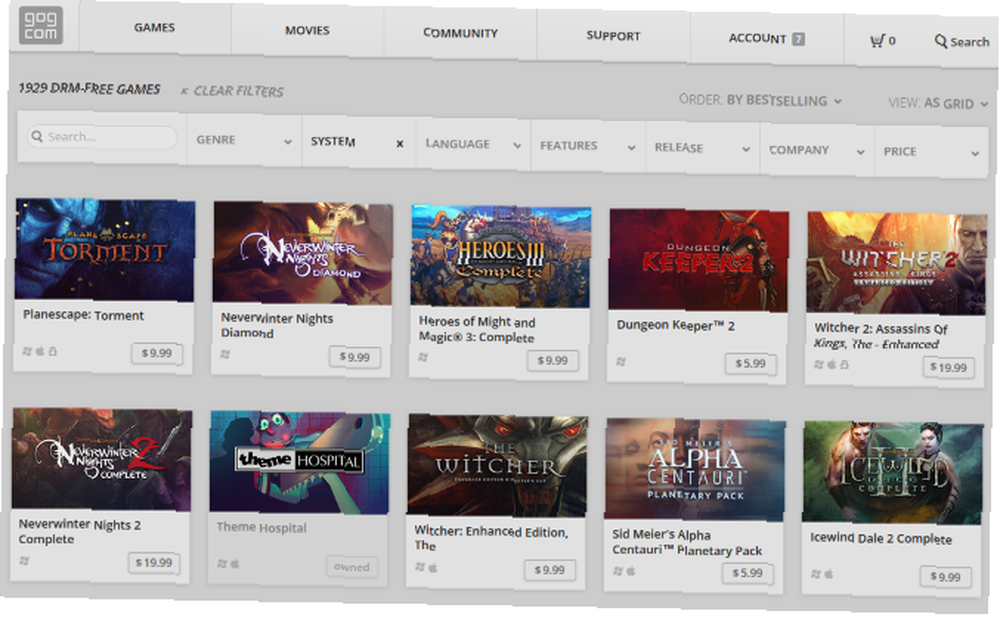Focus the games Search input field
The width and height of the screenshot is (1000, 617).
coord(102,137)
